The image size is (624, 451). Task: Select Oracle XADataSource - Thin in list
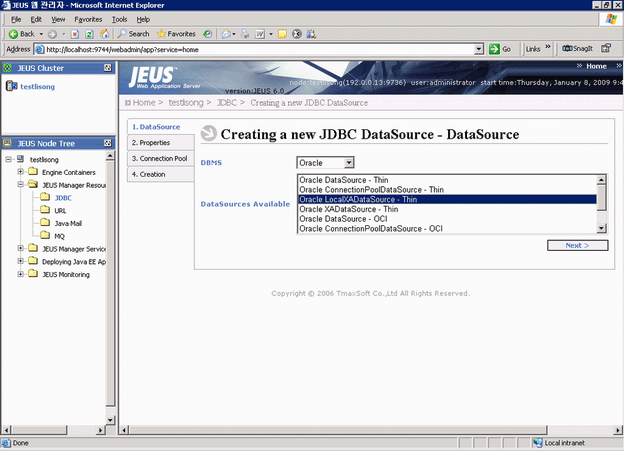pos(447,209)
